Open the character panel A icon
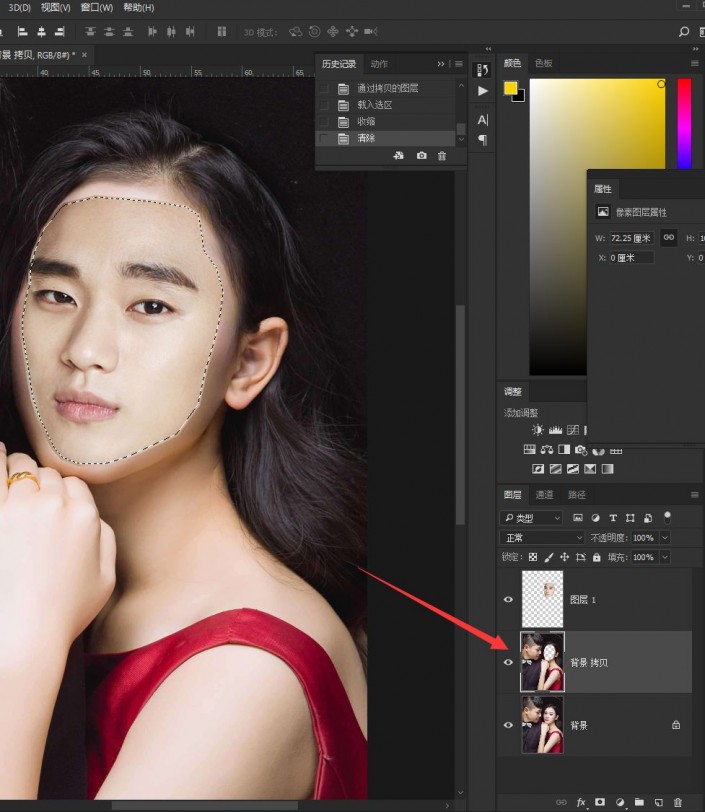The width and height of the screenshot is (705, 812). pyautogui.click(x=482, y=120)
